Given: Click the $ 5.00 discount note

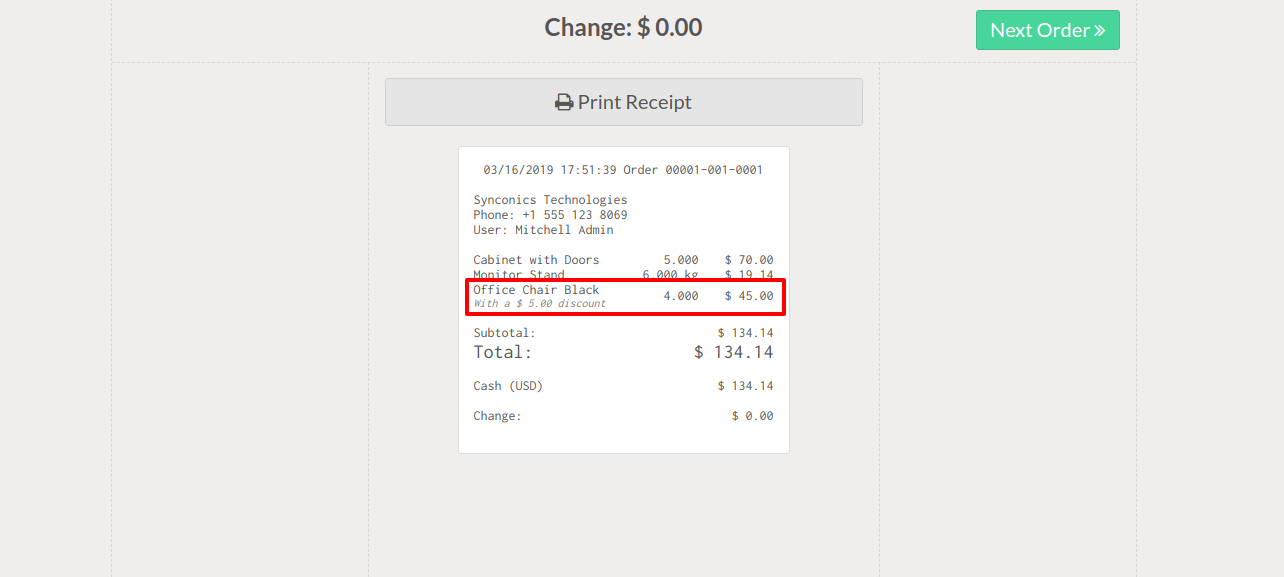Looking at the screenshot, I should [540, 303].
